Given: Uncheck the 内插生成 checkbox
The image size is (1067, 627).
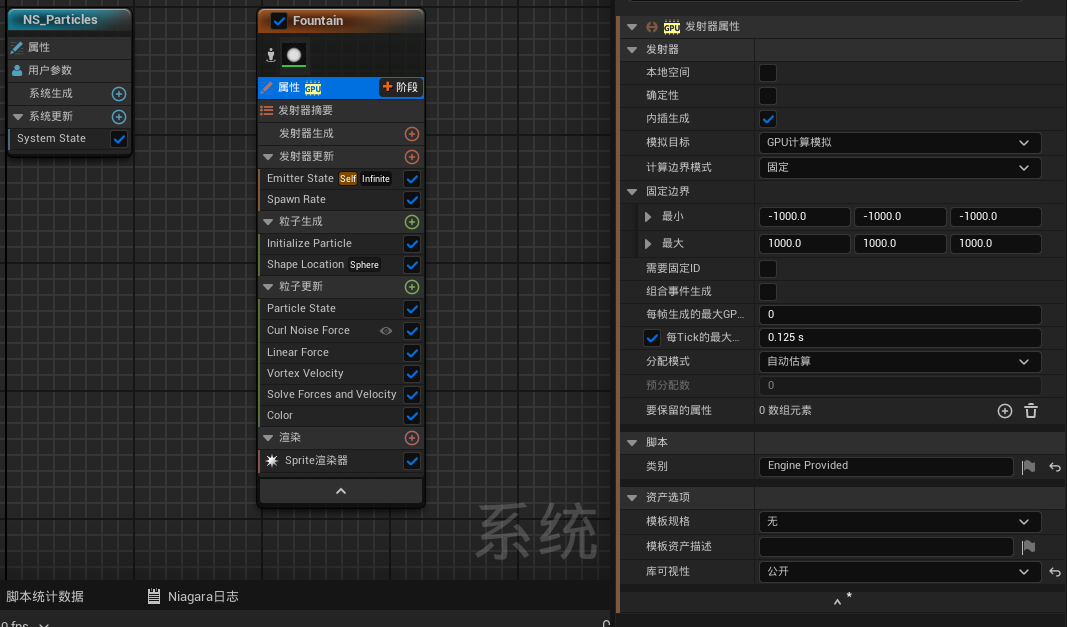Looking at the screenshot, I should point(768,118).
